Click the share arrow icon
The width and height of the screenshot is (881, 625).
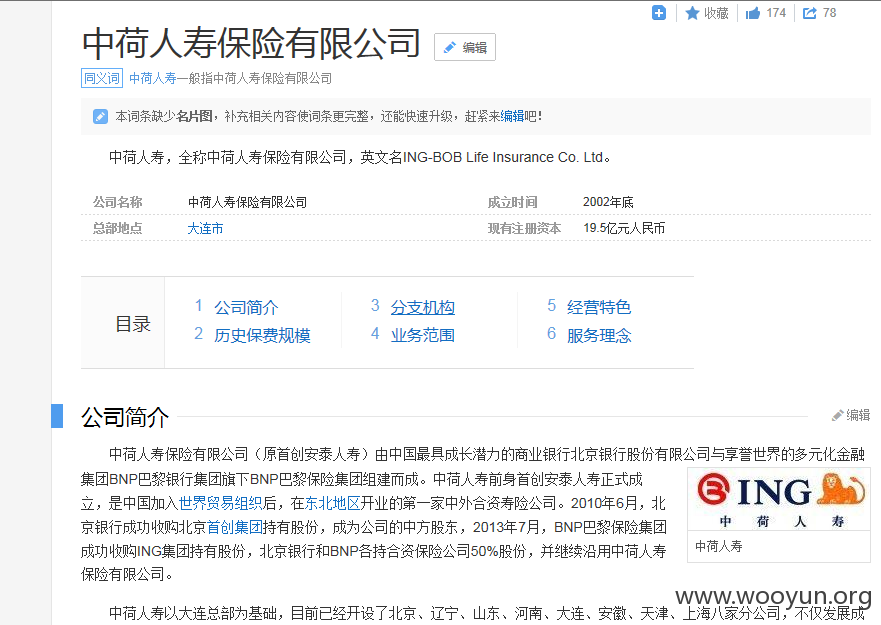click(x=810, y=13)
